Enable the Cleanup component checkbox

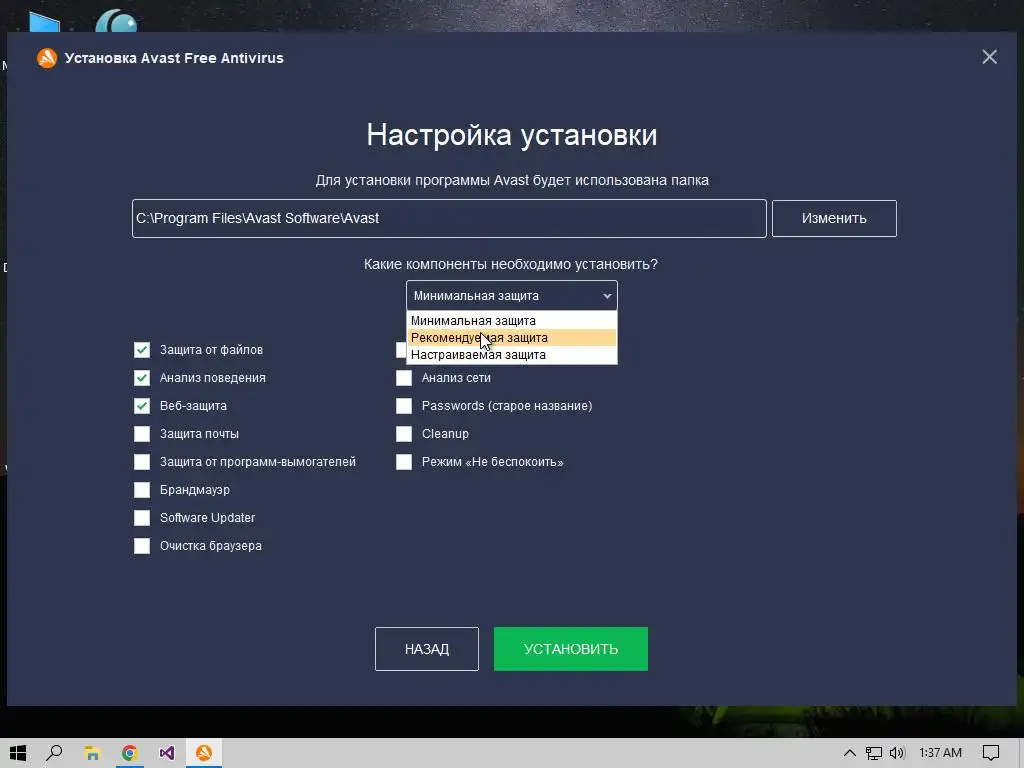click(404, 434)
